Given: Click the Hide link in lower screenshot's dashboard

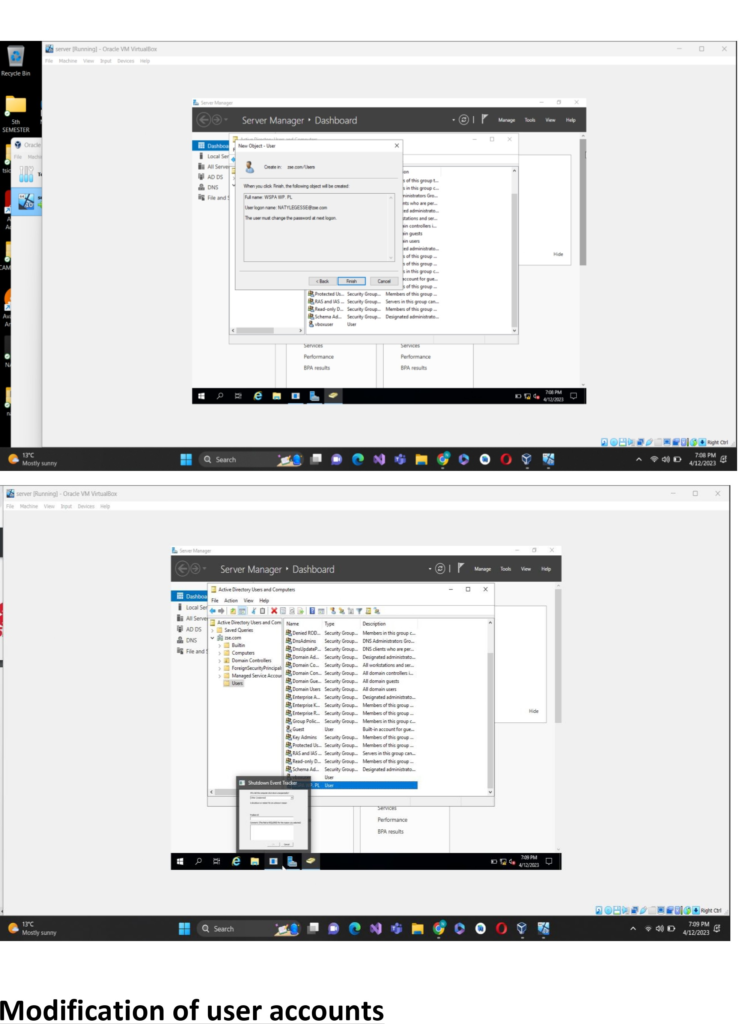Looking at the screenshot, I should tap(533, 711).
